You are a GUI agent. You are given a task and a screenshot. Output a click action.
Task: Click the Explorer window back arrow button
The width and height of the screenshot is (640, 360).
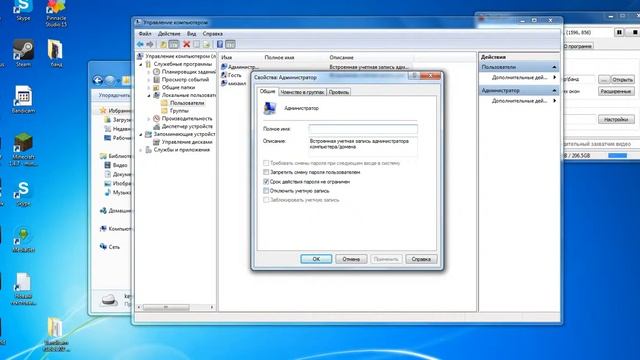98,80
